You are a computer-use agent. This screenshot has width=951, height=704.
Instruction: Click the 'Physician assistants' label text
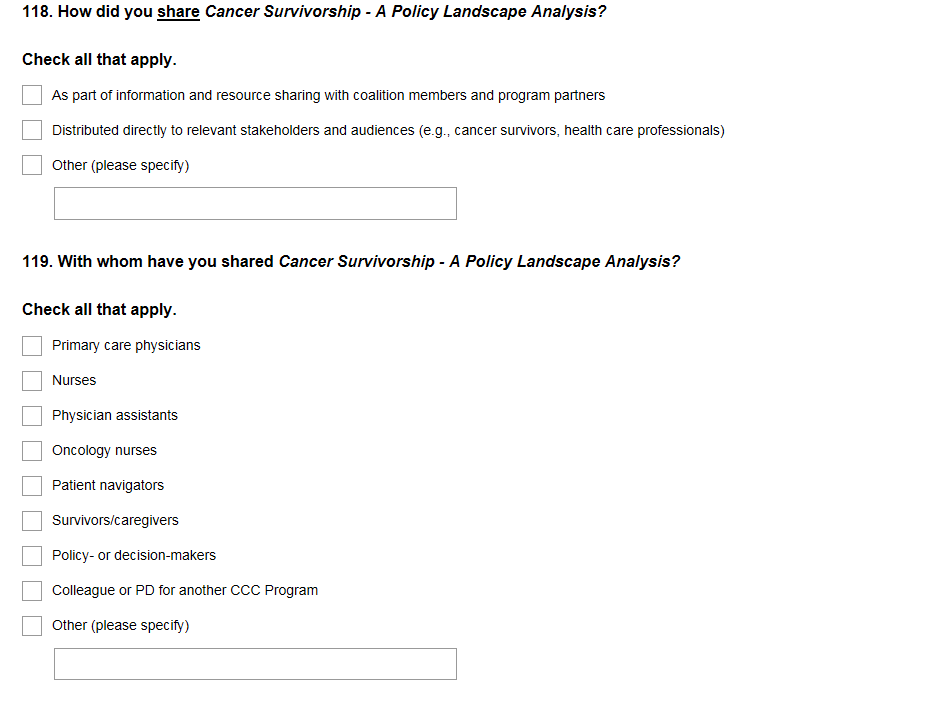click(115, 416)
